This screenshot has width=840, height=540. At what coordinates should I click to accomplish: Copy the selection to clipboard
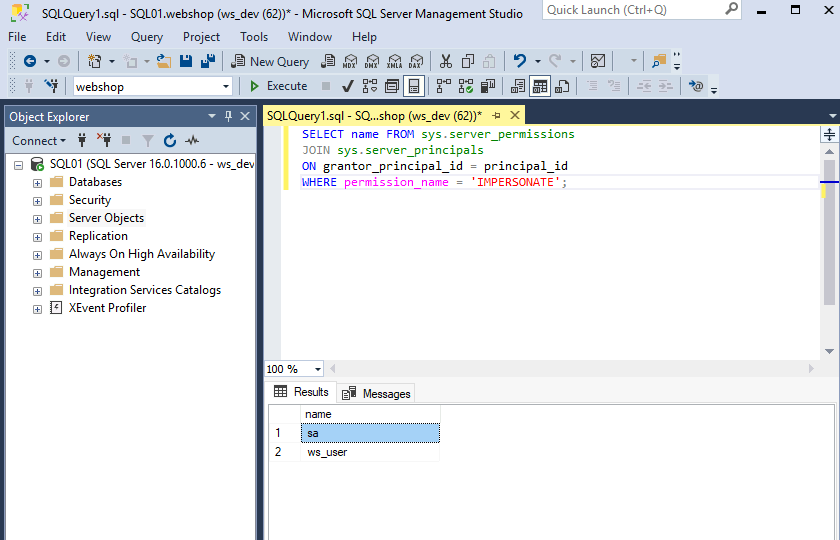tap(468, 62)
